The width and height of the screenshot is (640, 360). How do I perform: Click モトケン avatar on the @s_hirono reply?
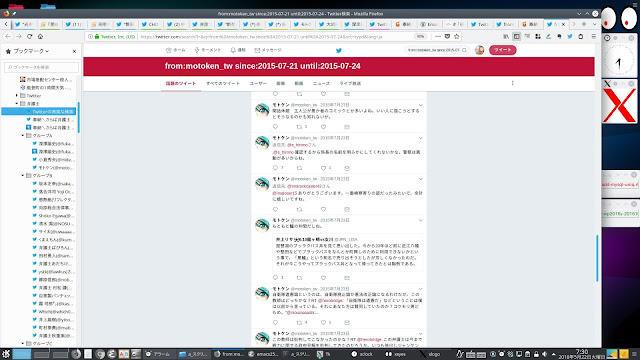coord(262,143)
